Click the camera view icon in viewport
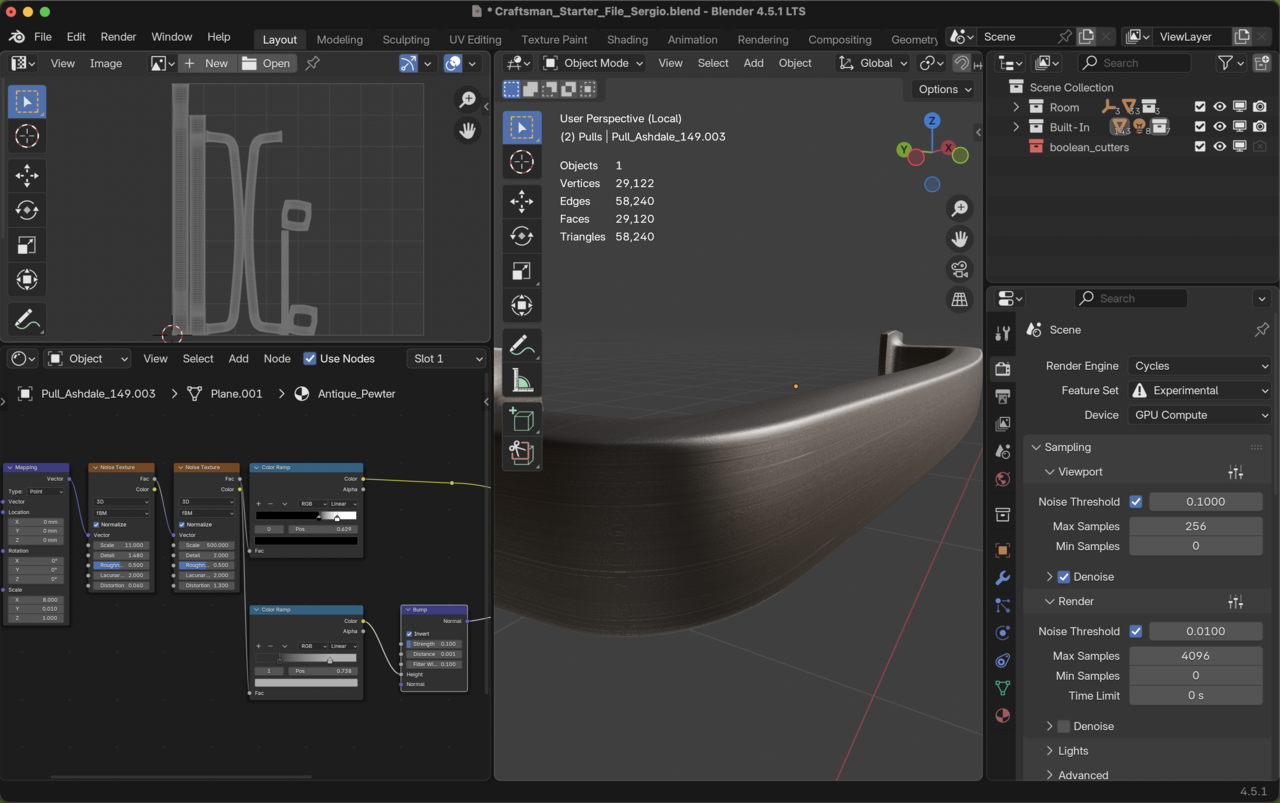 coord(959,269)
